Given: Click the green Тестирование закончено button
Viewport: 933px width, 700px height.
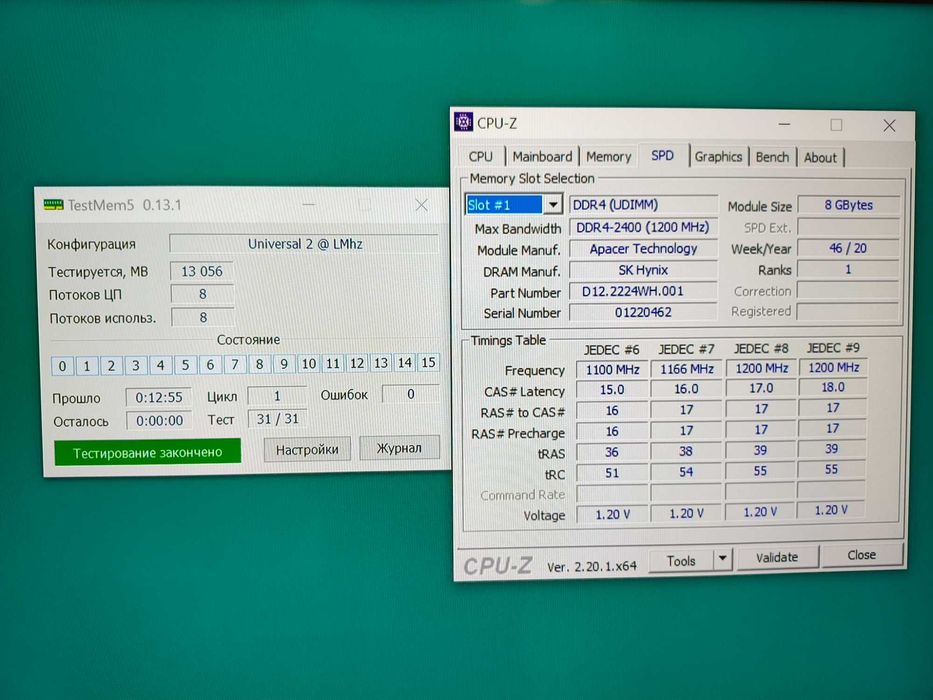Looking at the screenshot, I should (148, 452).
